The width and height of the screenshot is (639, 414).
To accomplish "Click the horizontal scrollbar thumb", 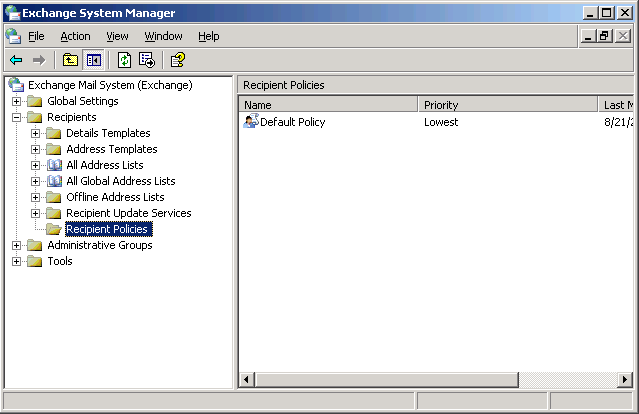I will (387, 380).
